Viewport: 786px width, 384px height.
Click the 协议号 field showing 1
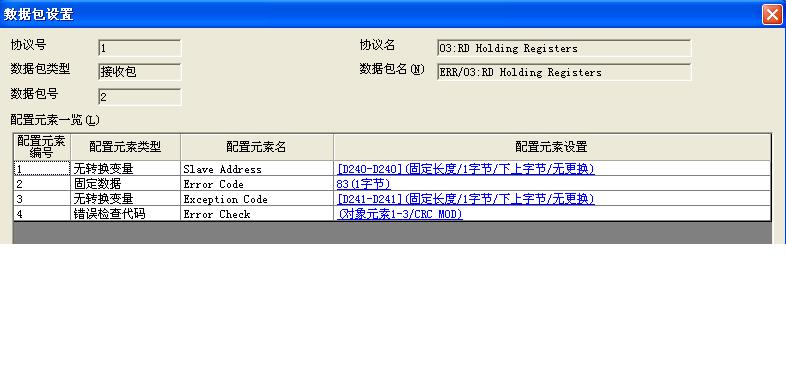[140, 48]
